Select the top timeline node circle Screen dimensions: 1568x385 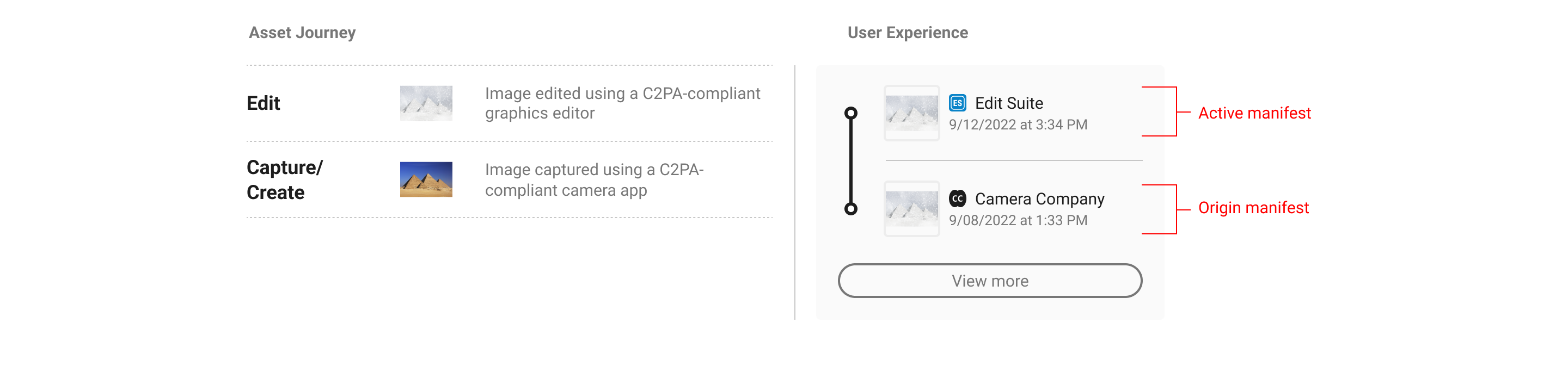tap(851, 113)
